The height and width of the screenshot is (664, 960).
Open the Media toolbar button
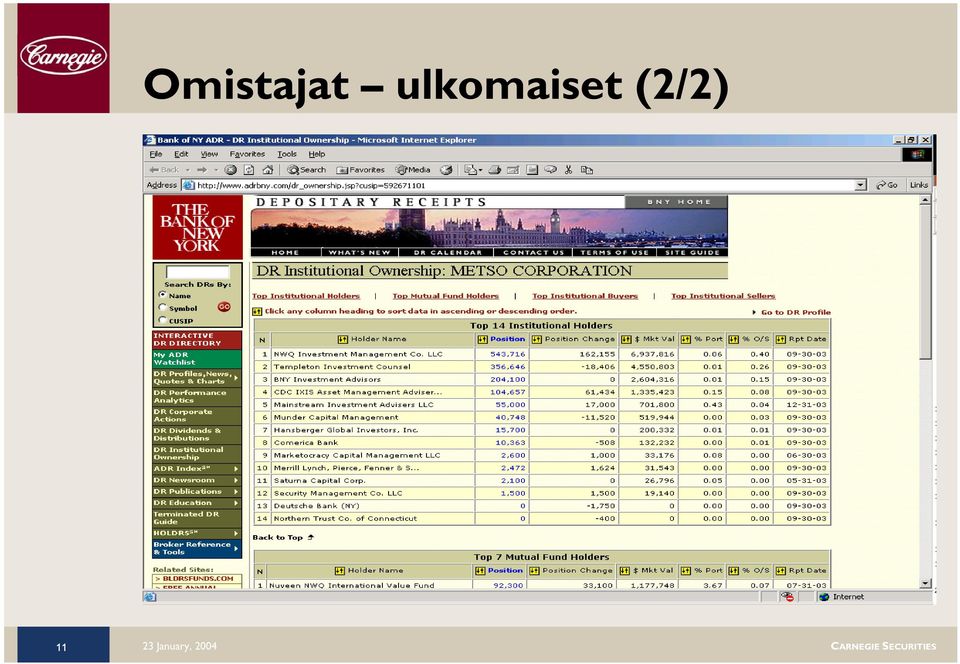tap(413, 170)
